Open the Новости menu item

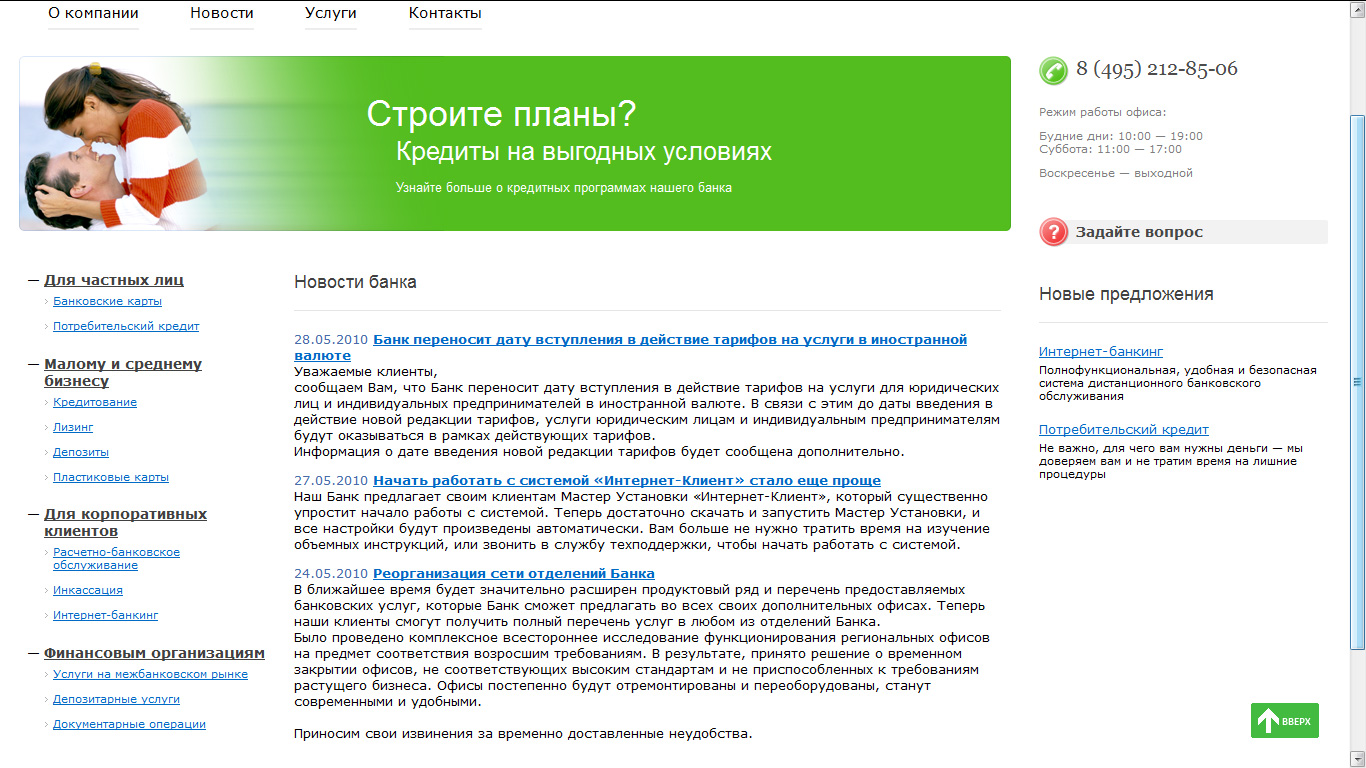[222, 13]
